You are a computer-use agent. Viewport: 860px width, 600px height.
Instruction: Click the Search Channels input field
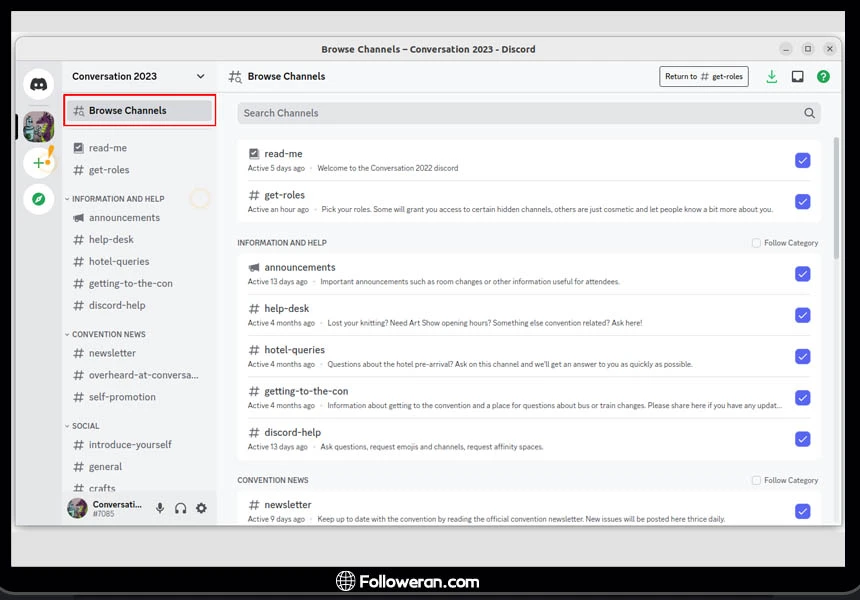(x=520, y=113)
